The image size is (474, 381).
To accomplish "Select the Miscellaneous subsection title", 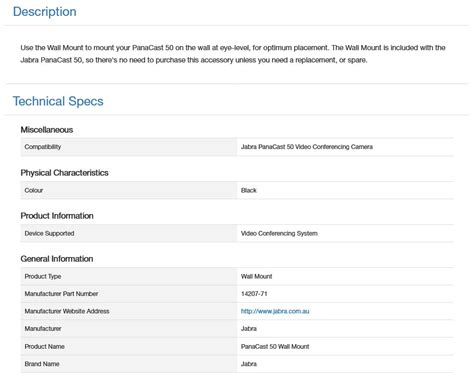I will tap(47, 130).
